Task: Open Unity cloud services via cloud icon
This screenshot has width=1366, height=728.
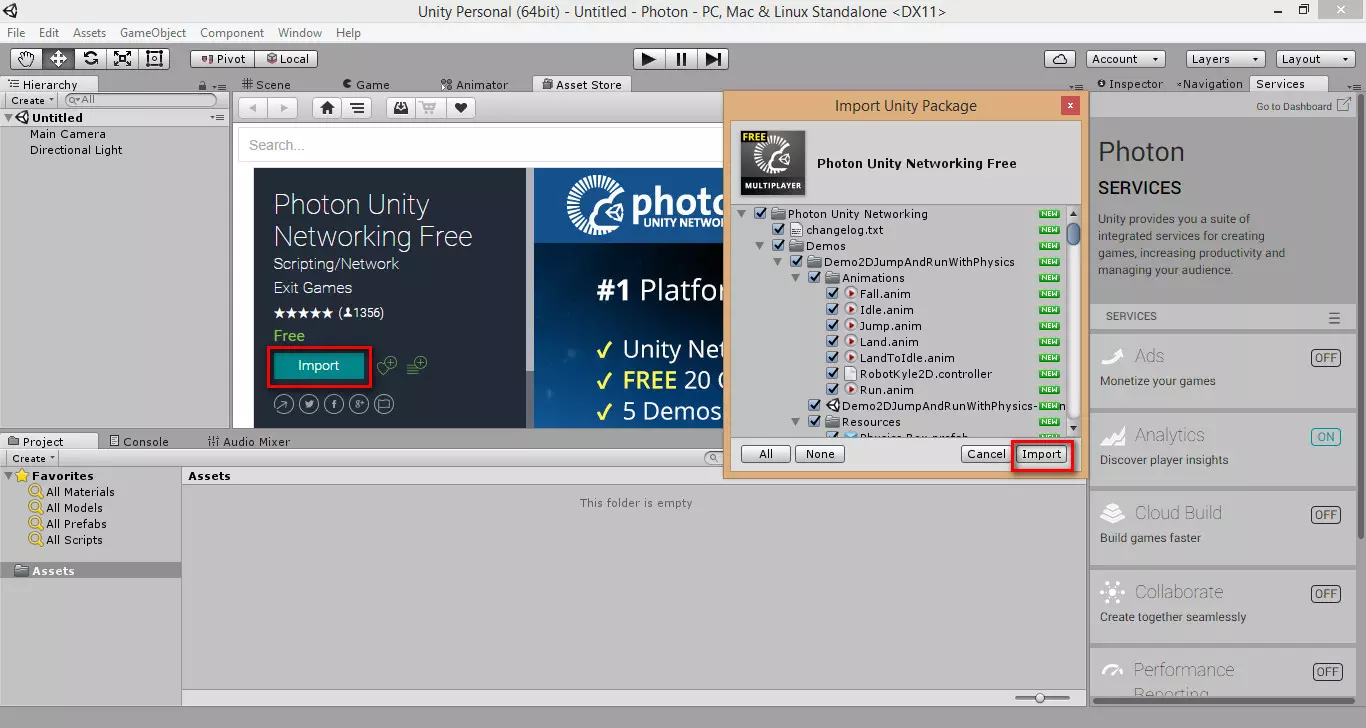Action: pyautogui.click(x=1059, y=59)
